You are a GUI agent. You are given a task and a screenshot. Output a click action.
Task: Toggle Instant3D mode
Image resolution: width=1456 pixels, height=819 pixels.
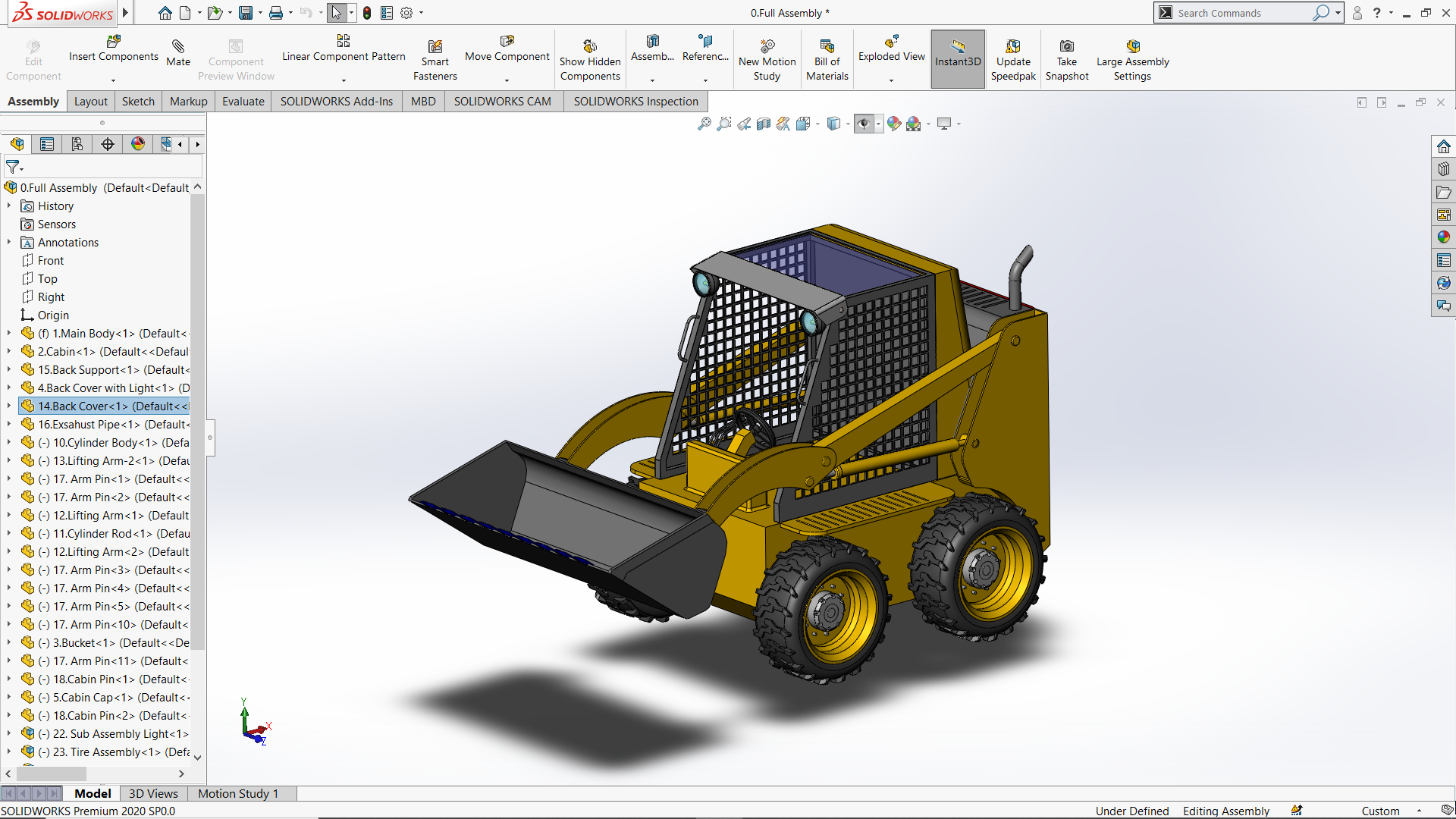click(958, 59)
